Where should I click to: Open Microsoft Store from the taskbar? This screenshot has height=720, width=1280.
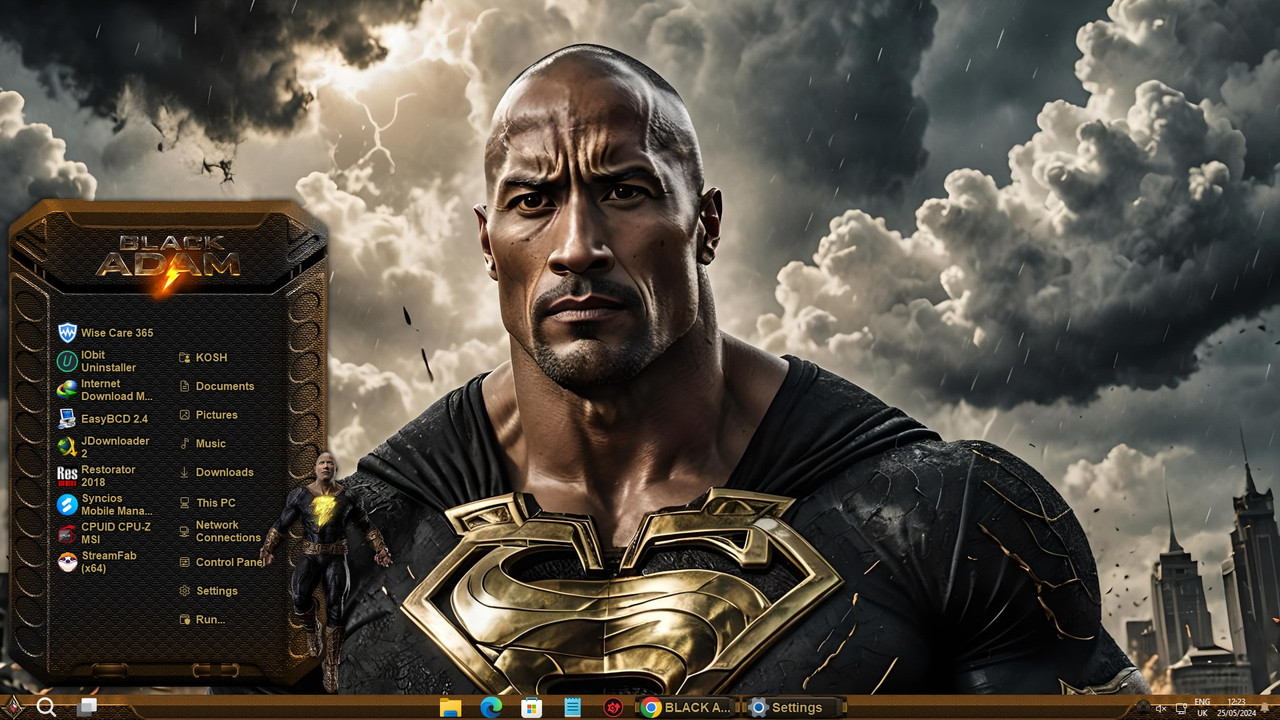(532, 707)
